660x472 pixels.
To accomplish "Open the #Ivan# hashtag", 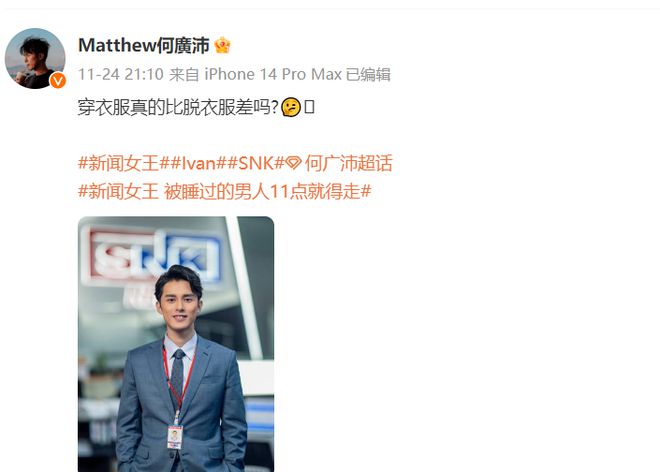I will [198, 163].
